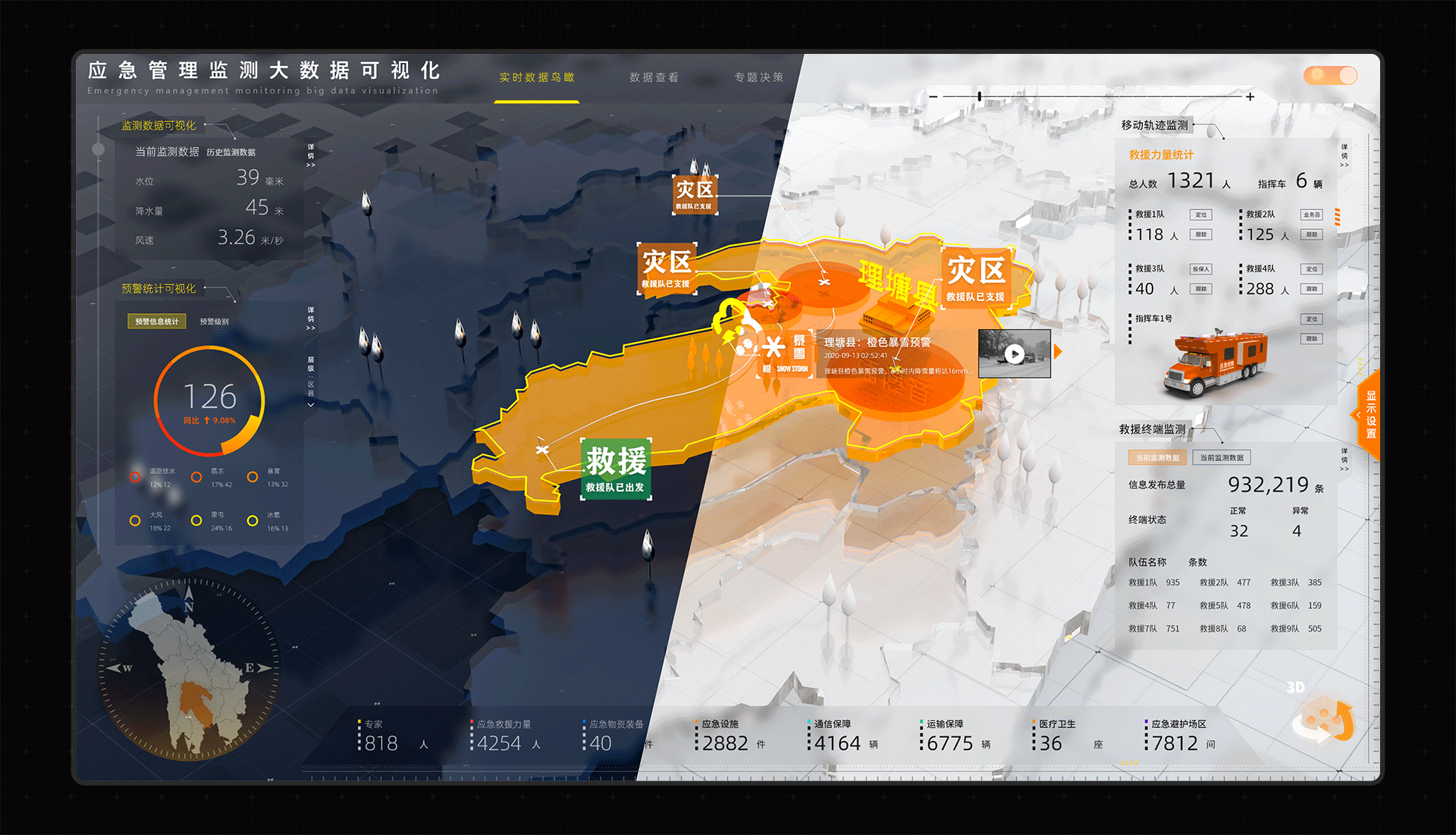Click the green 救援 rescue marker
1456x835 pixels.
point(616,468)
